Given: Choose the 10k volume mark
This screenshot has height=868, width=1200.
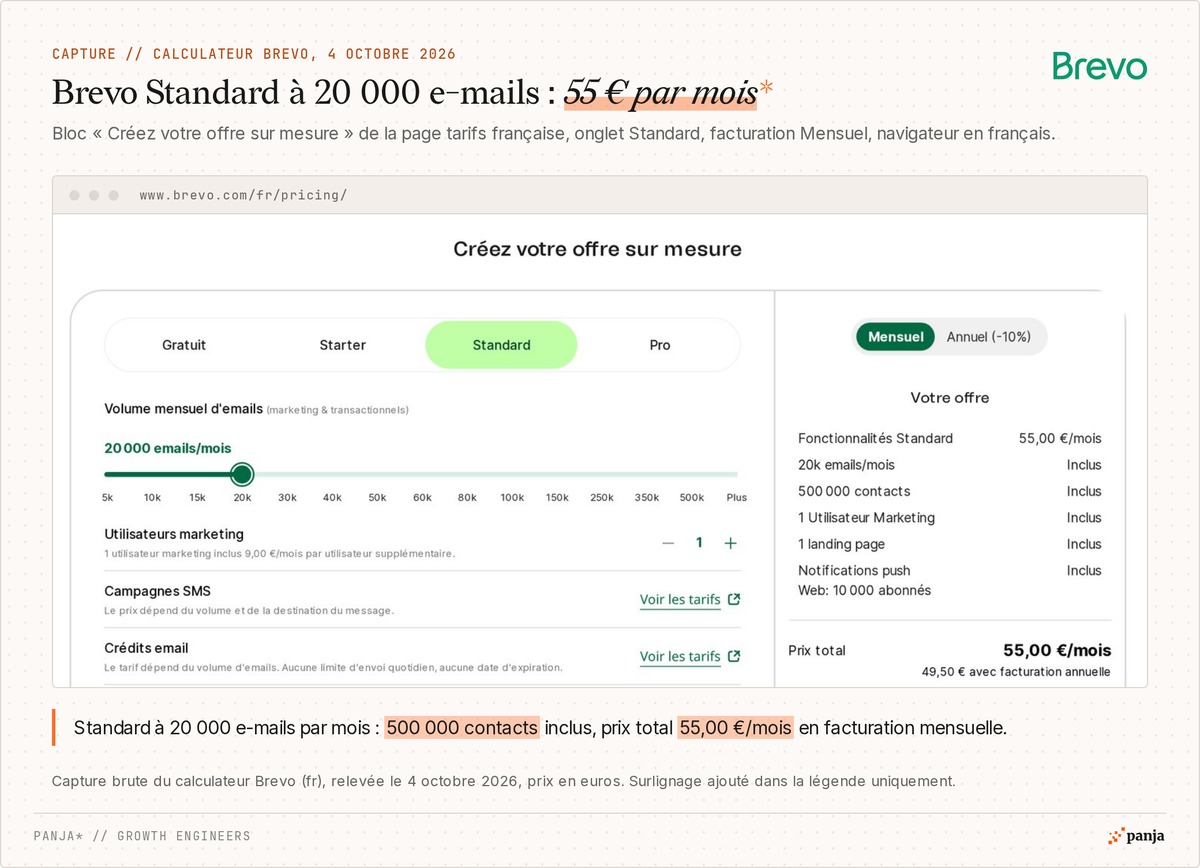Looking at the screenshot, I should 152,497.
